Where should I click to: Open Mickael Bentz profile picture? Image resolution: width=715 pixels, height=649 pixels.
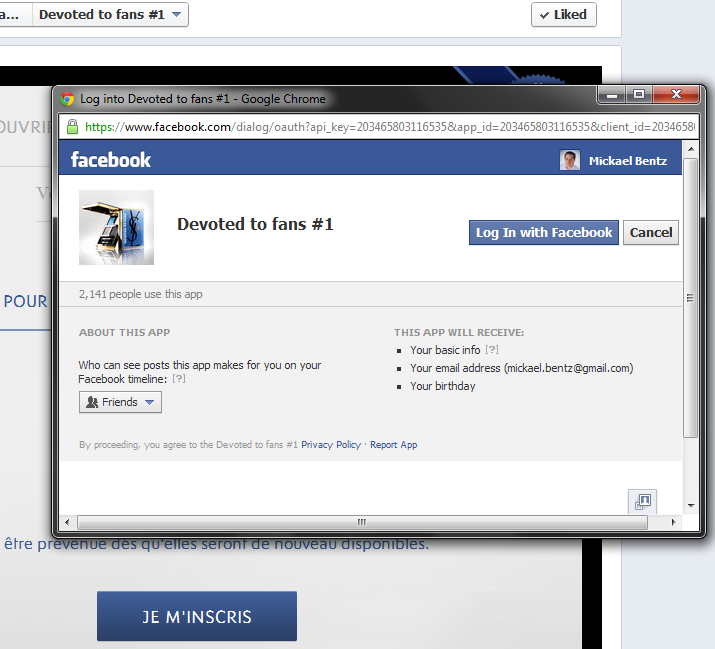pos(570,160)
